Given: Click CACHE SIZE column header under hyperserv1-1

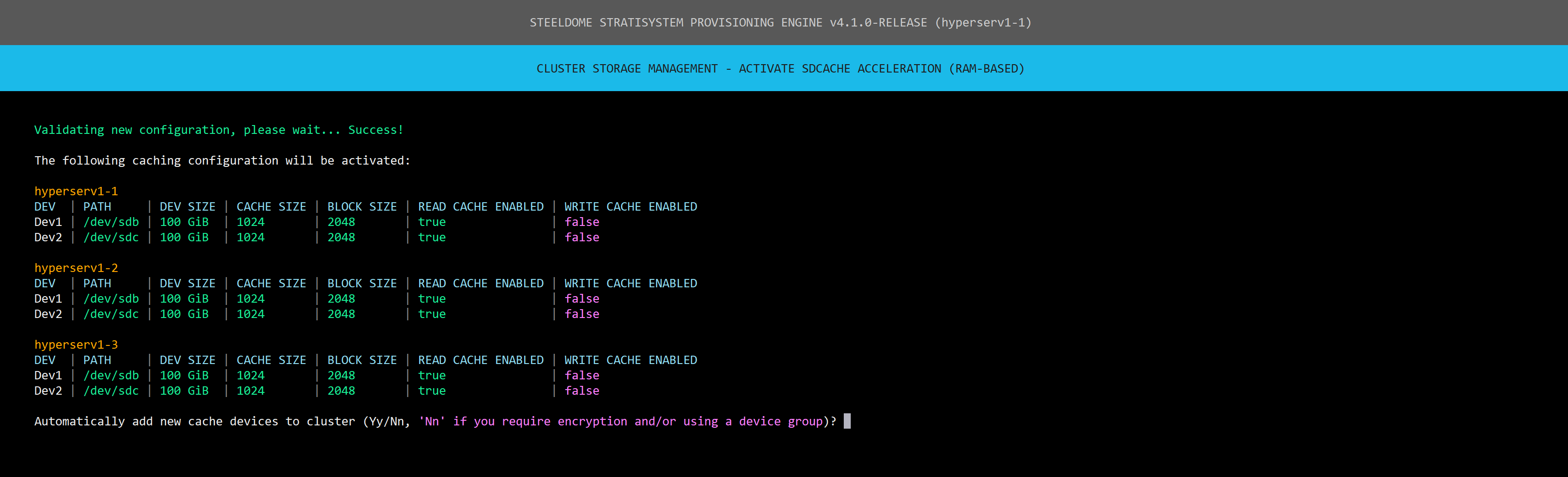Looking at the screenshot, I should 271,207.
